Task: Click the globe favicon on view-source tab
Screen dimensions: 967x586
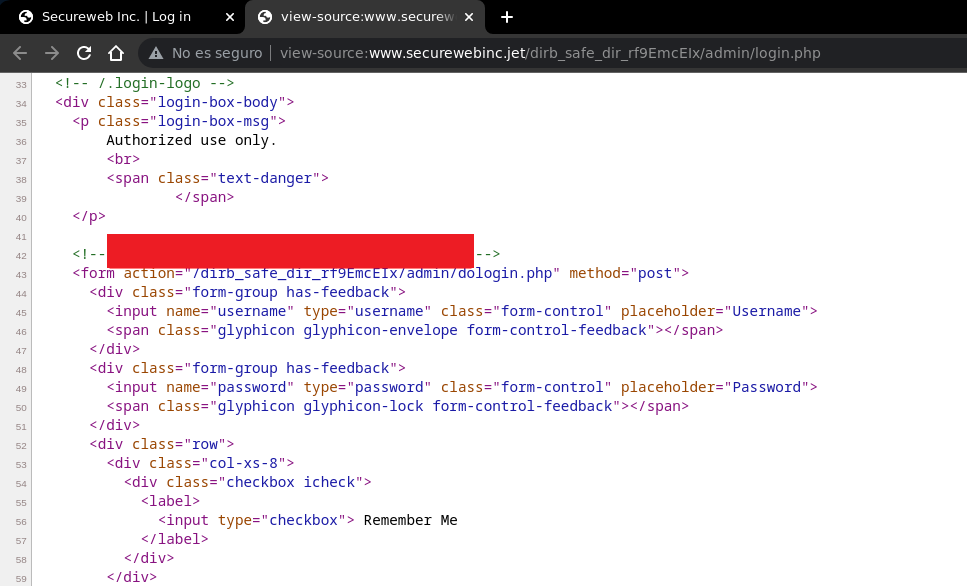Action: (x=265, y=17)
